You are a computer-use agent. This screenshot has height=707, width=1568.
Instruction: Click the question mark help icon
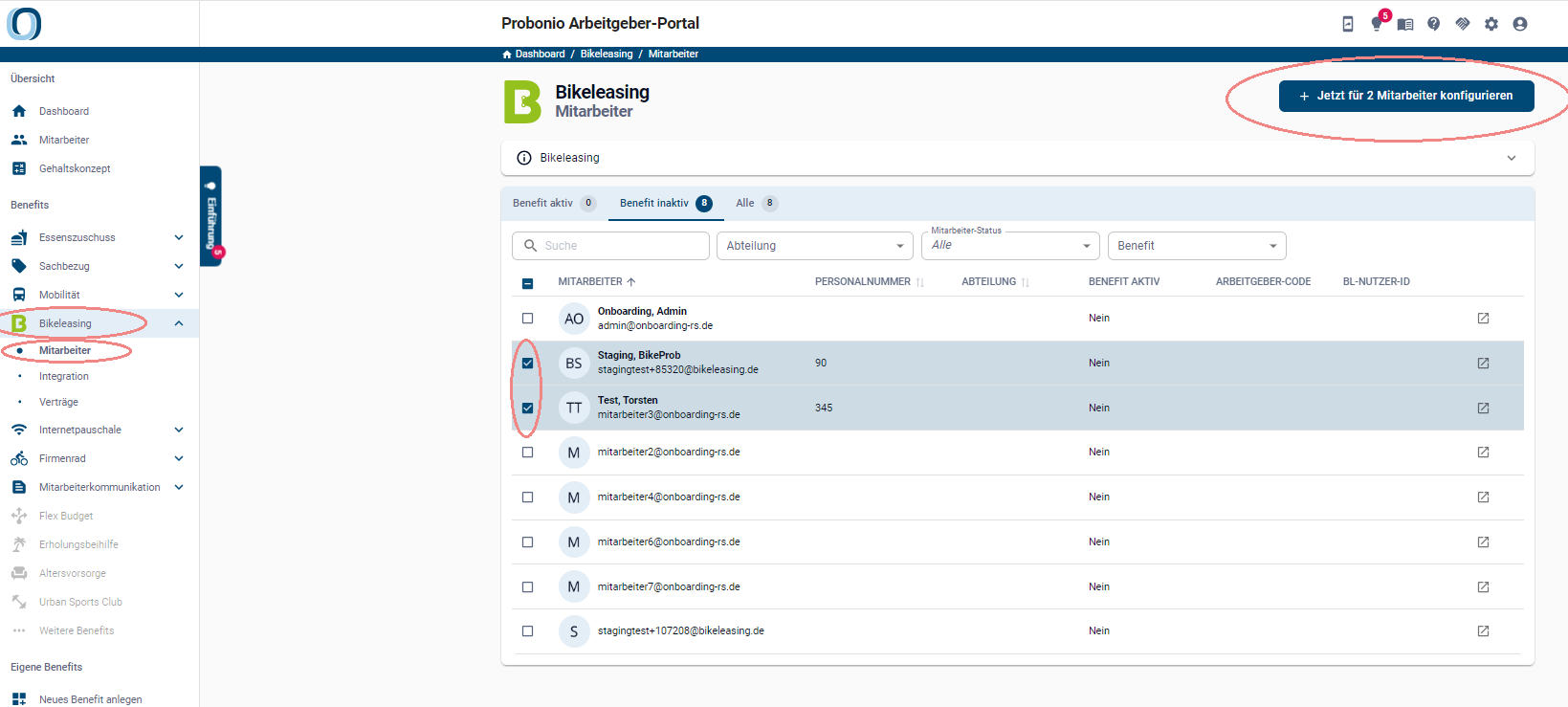(1434, 24)
